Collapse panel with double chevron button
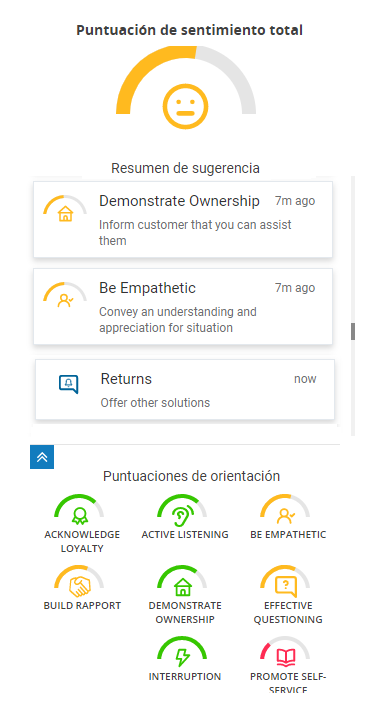The image size is (381, 706). tap(42, 457)
